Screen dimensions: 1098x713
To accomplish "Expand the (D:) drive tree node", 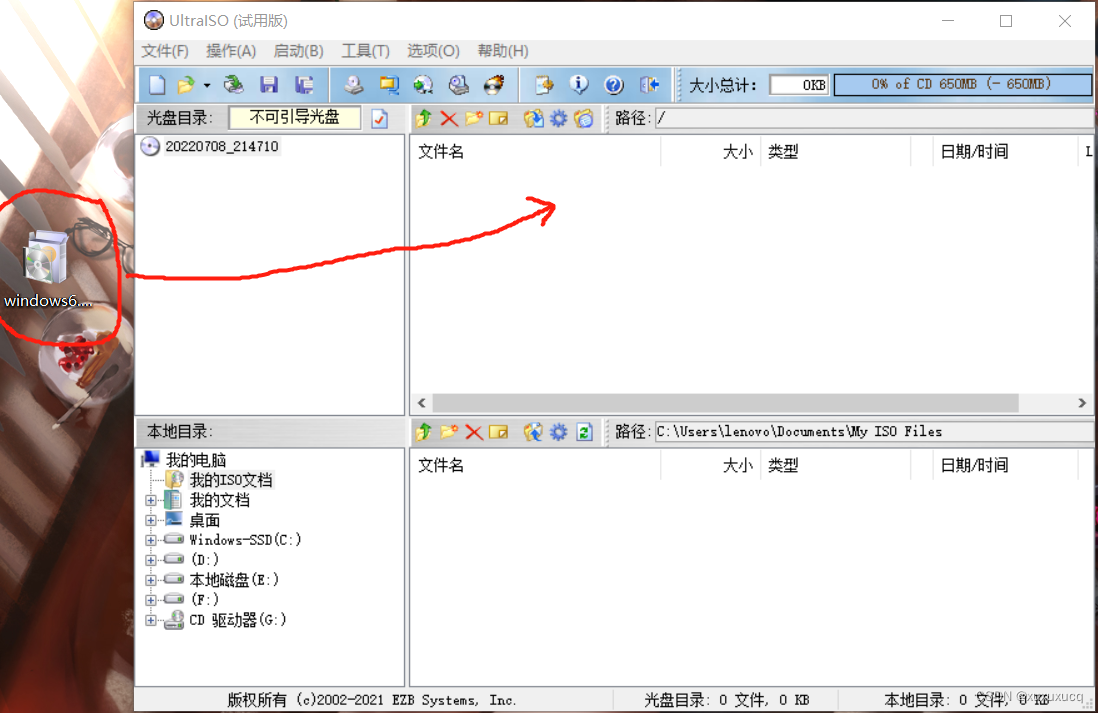I will (x=151, y=560).
